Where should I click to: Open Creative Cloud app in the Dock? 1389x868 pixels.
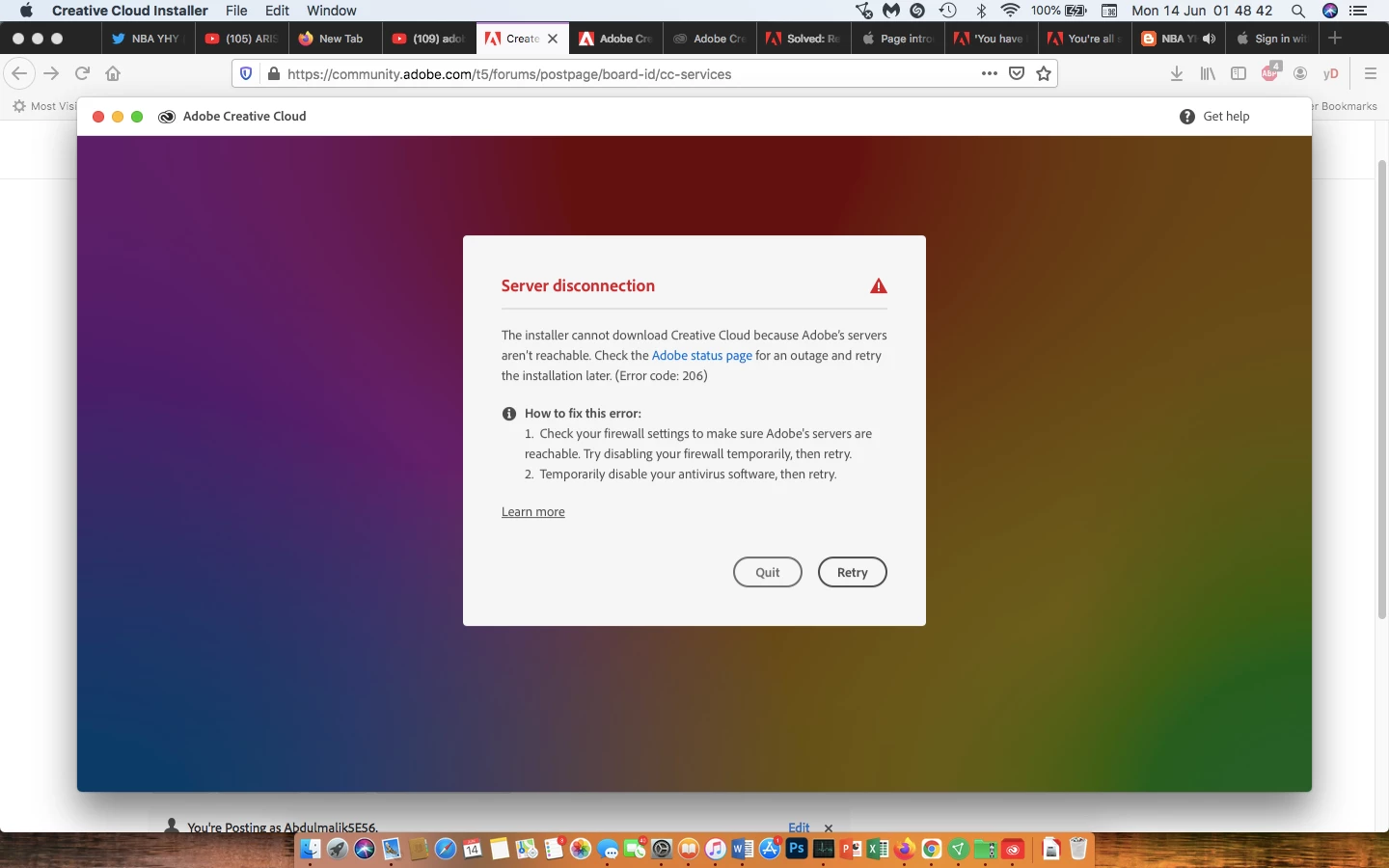(x=1013, y=849)
